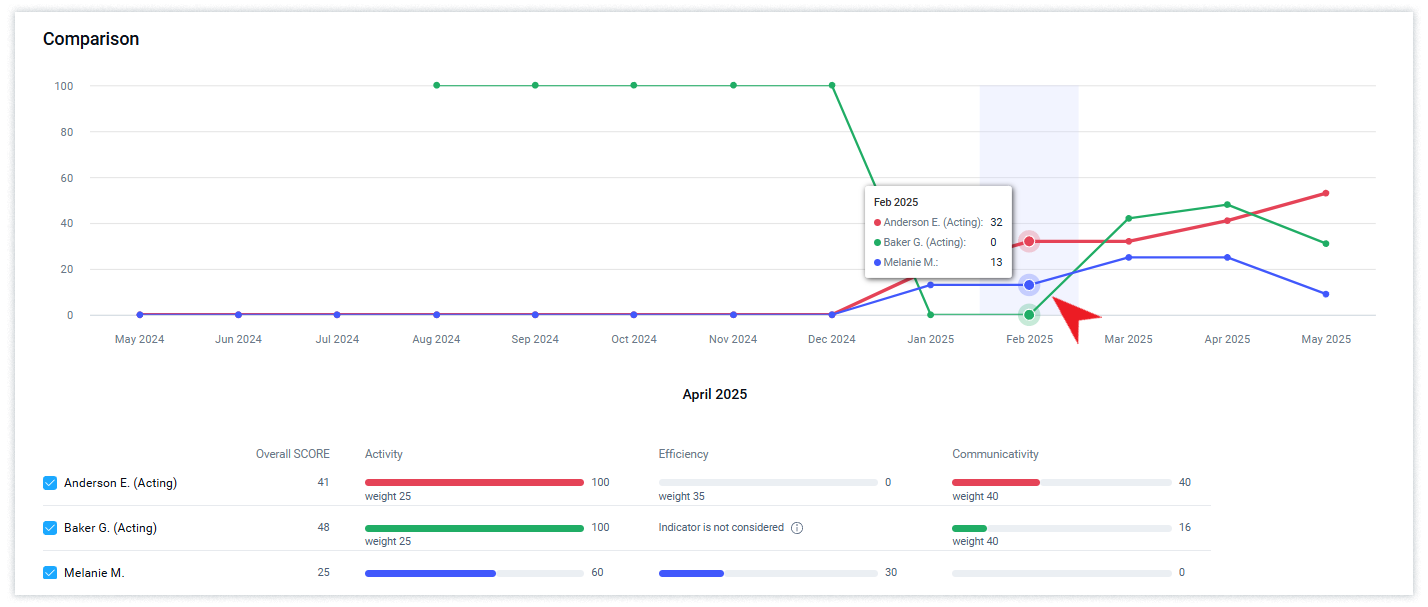Click the red data point at May 2025
The image size is (1428, 607).
coord(1326,193)
